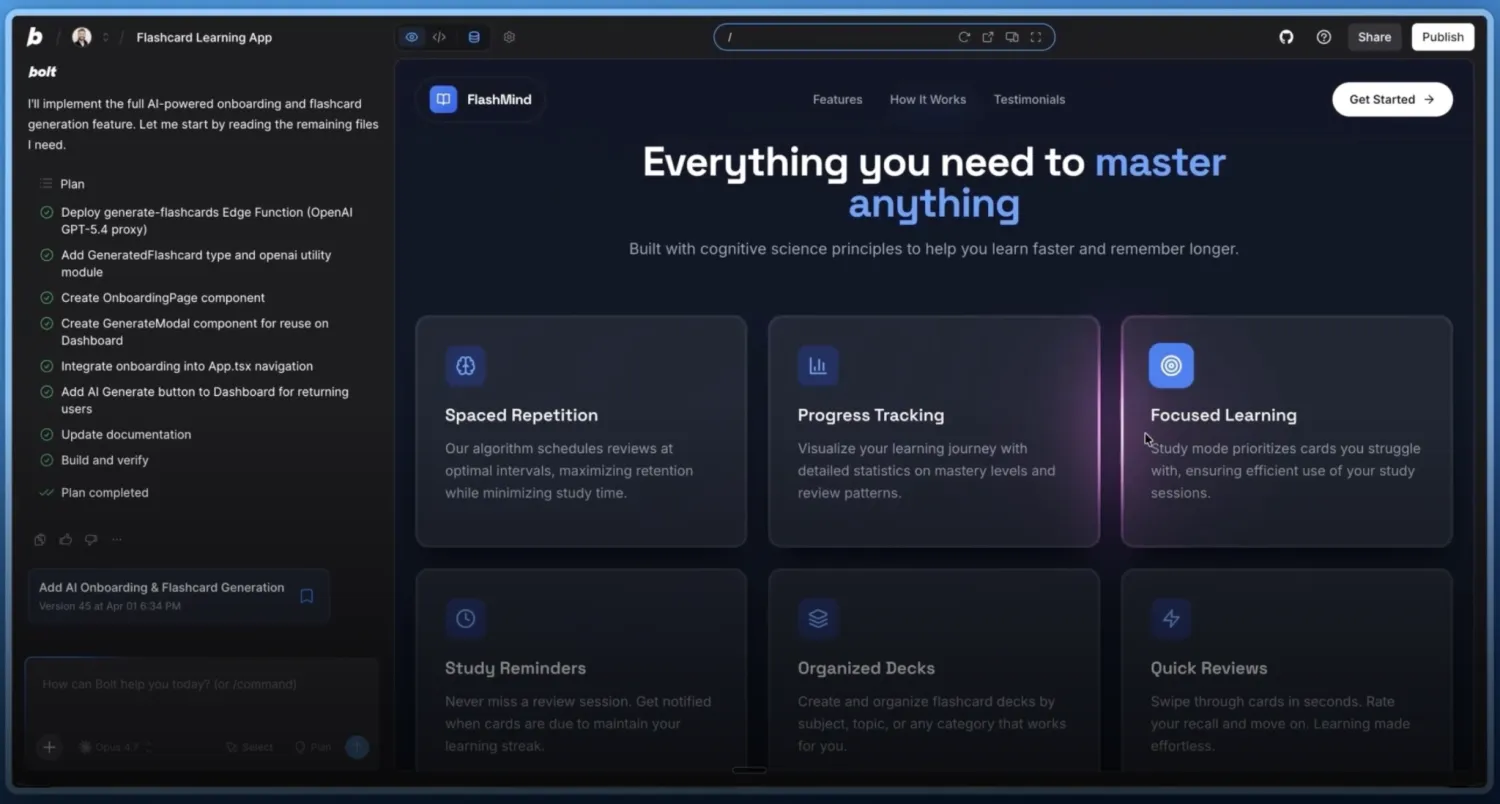Click the Deploy generate-flashcards Edge Function step

tap(206, 221)
